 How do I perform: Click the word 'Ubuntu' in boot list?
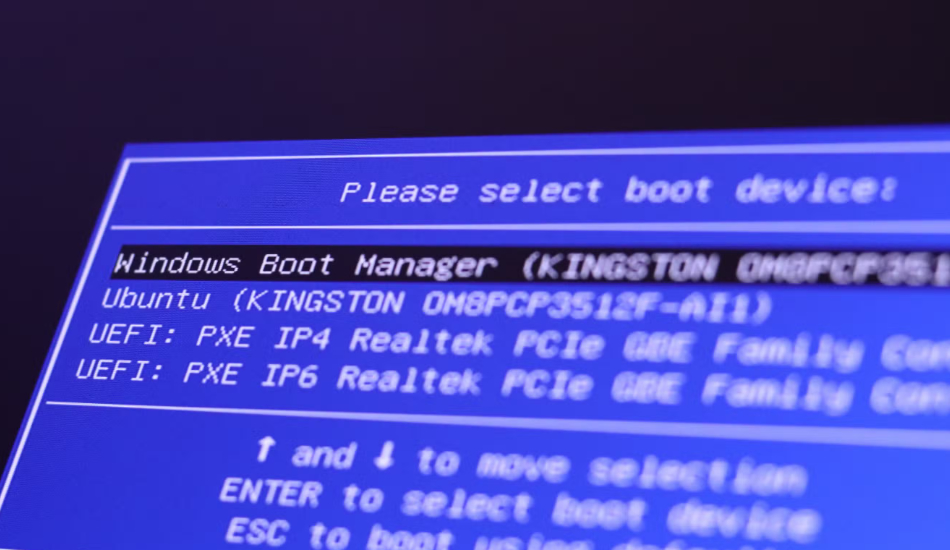tap(156, 299)
